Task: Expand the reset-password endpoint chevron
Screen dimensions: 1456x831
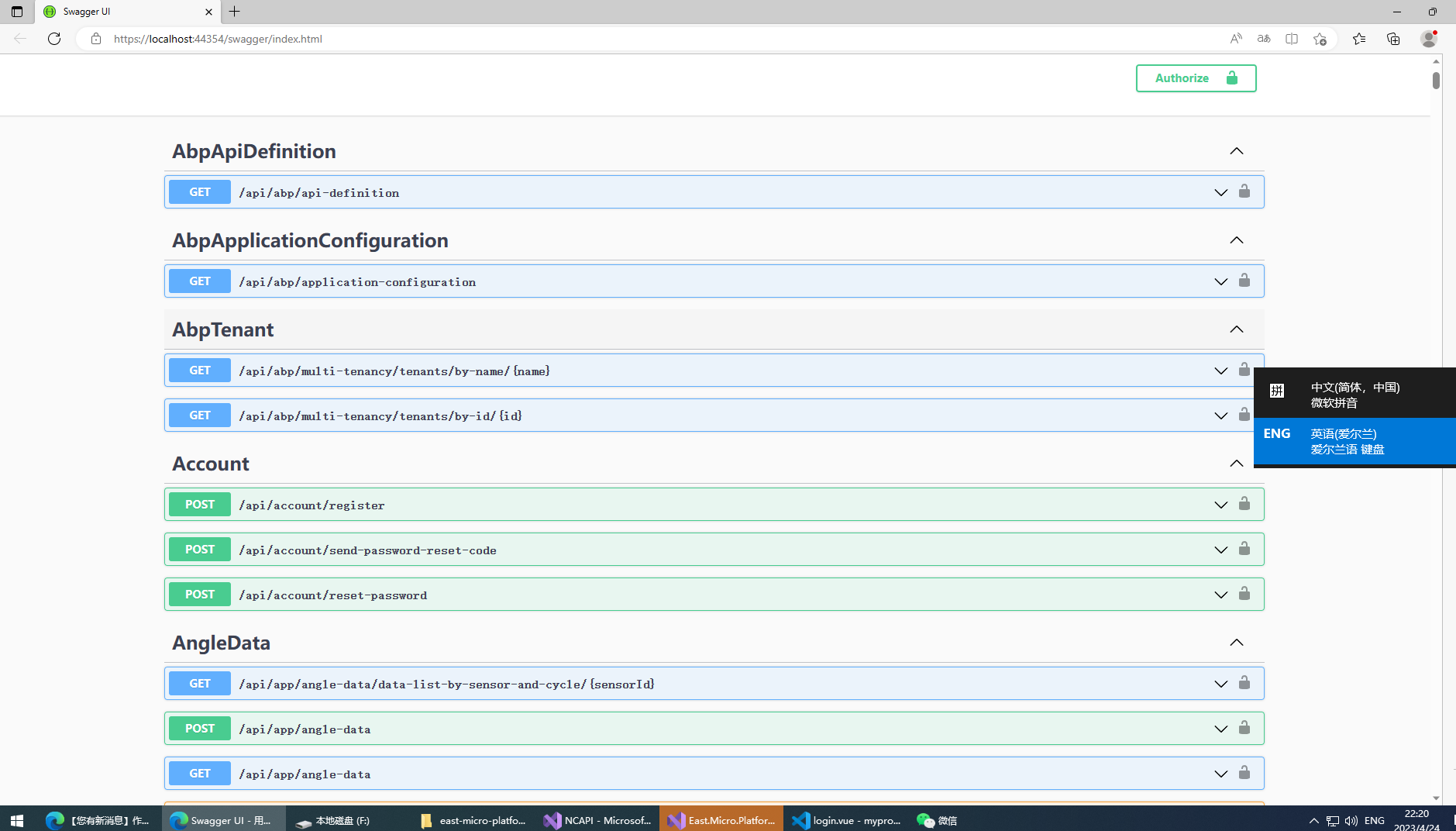Action: (1220, 595)
